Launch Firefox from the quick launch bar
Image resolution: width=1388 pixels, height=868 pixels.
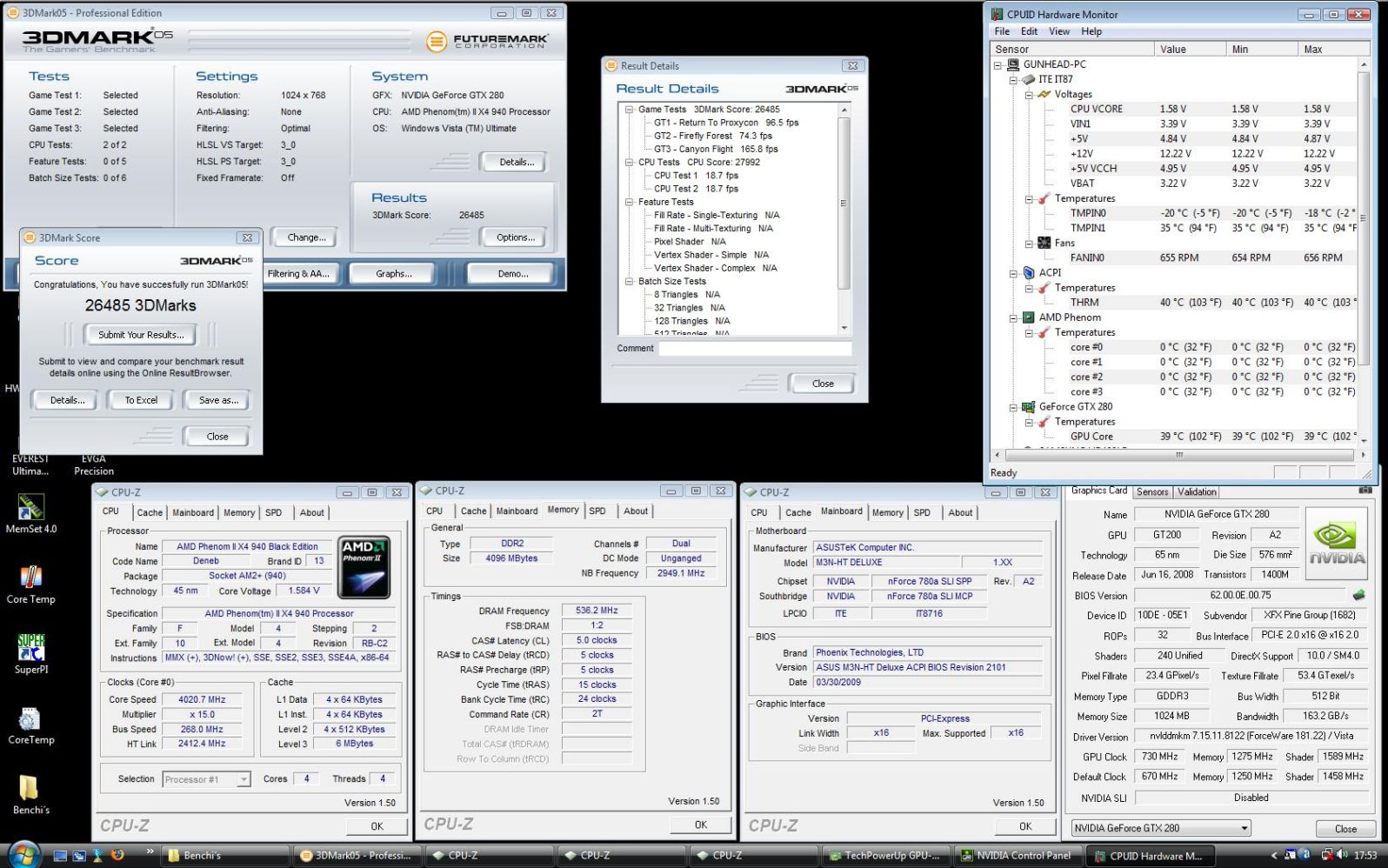(x=117, y=855)
